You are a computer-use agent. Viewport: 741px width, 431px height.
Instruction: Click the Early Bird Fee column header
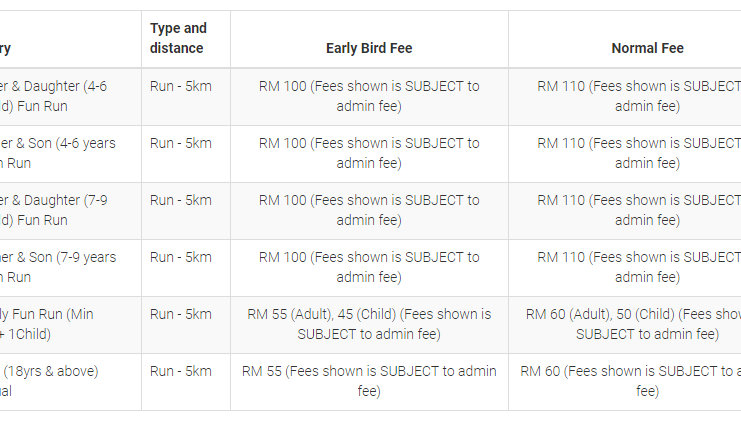click(x=369, y=48)
